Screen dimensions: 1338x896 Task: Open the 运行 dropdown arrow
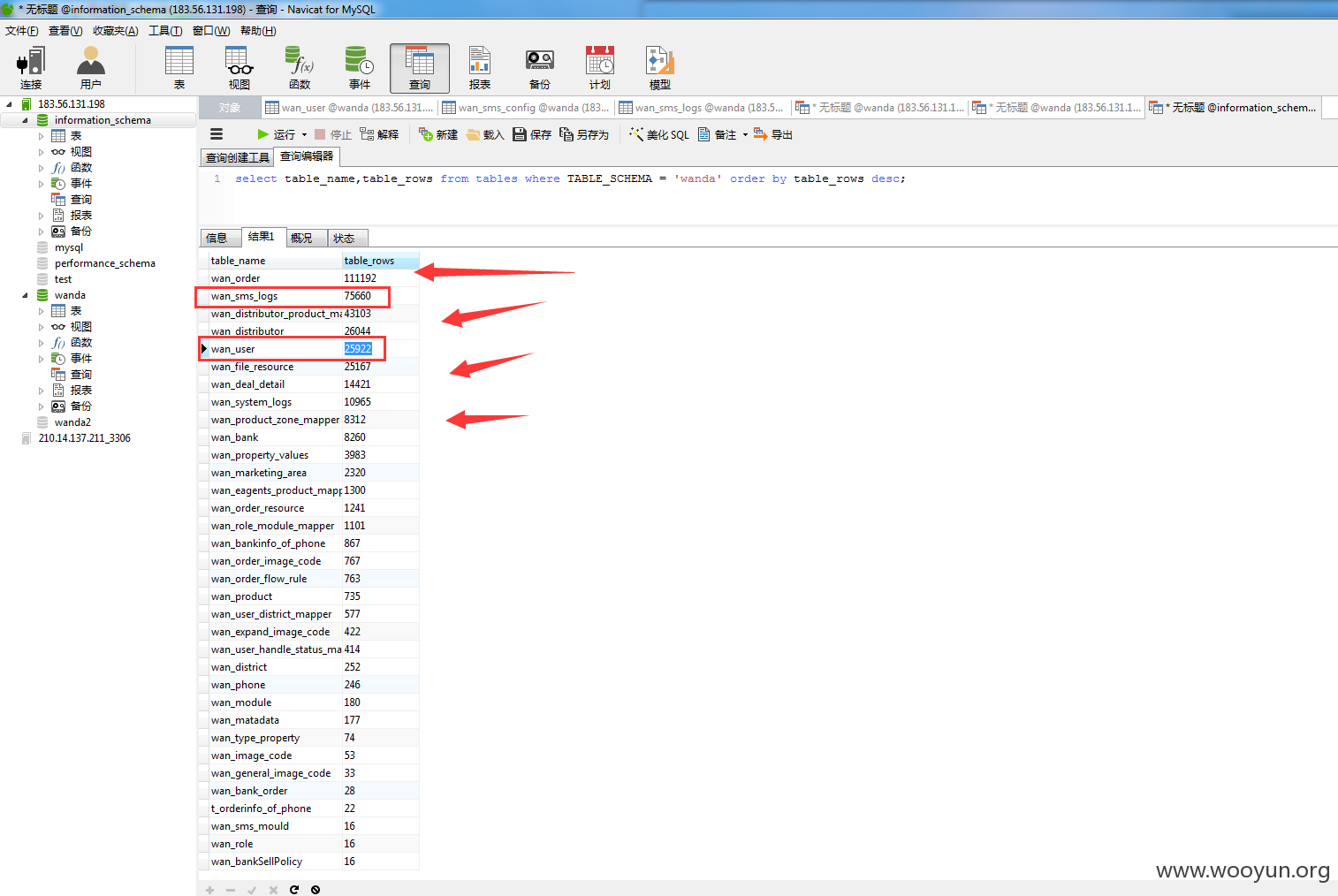click(304, 135)
